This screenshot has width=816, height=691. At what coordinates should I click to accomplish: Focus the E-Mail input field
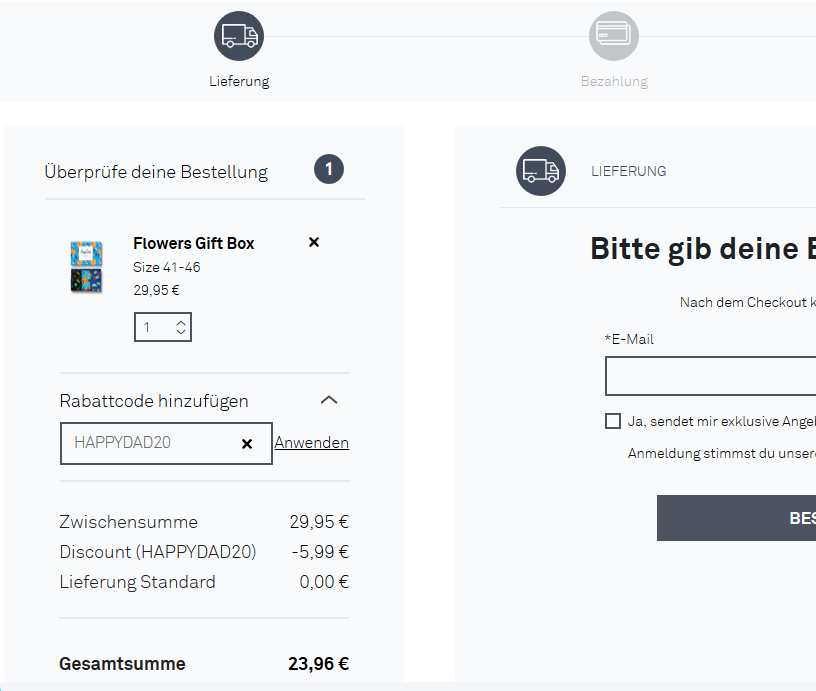click(x=710, y=376)
